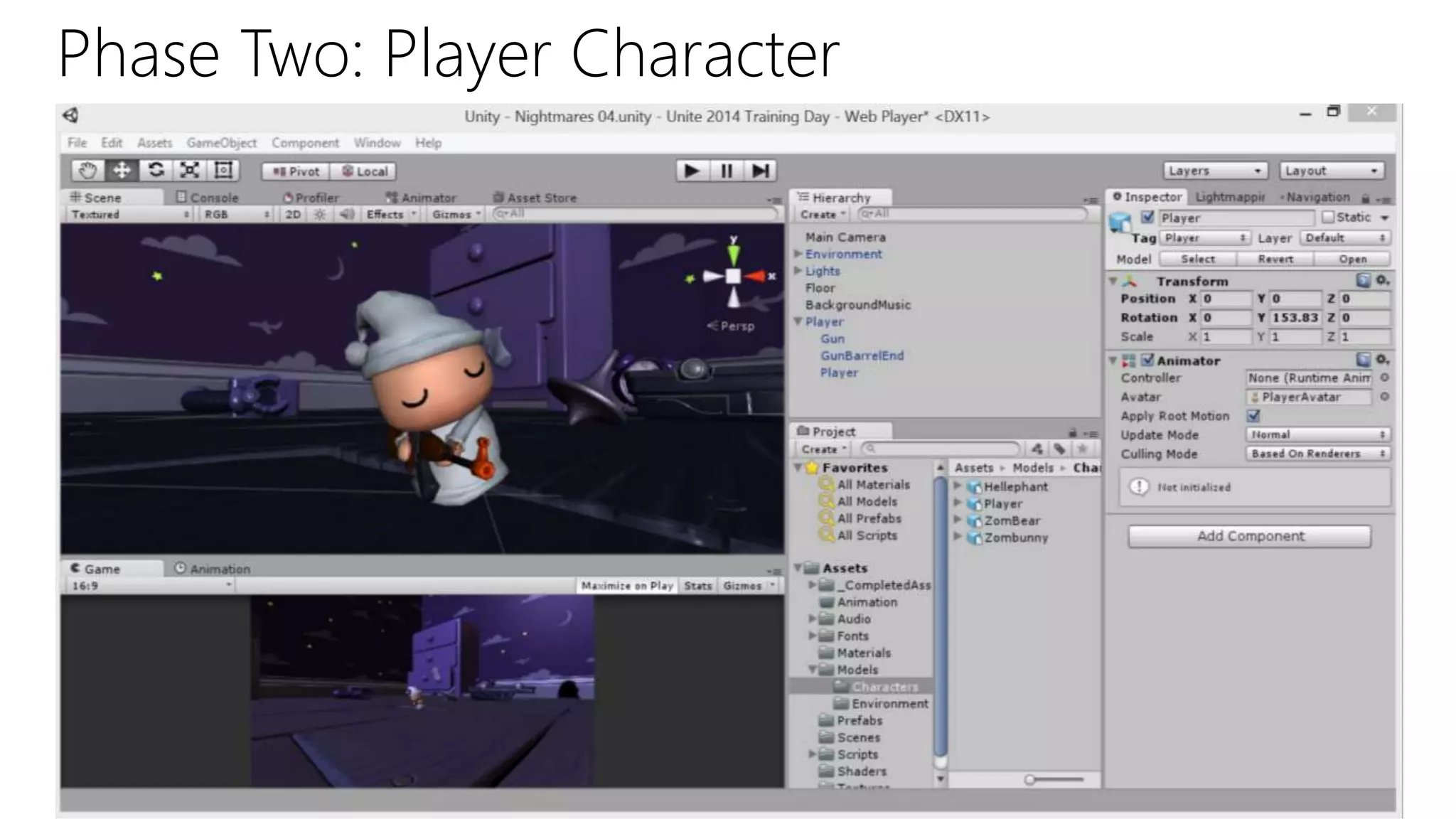Click the Pause button
The width and height of the screenshot is (1456, 819).
(726, 171)
